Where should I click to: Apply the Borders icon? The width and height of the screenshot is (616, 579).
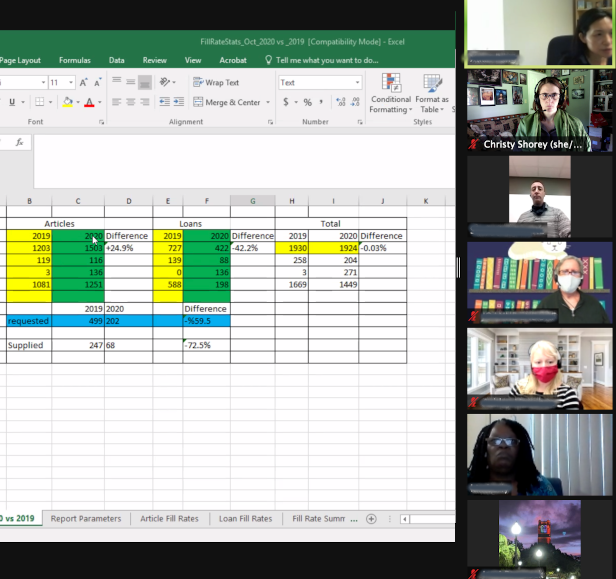click(39, 102)
